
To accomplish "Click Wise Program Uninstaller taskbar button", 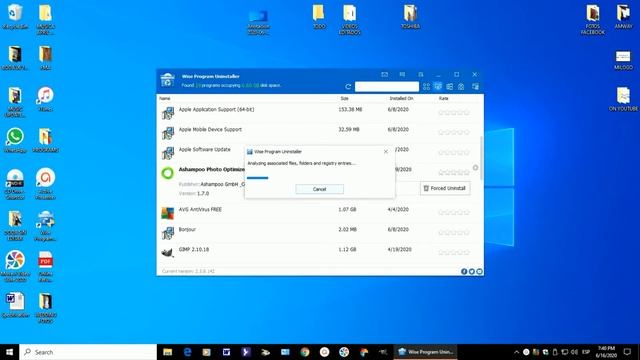I will pyautogui.click(x=426, y=352).
